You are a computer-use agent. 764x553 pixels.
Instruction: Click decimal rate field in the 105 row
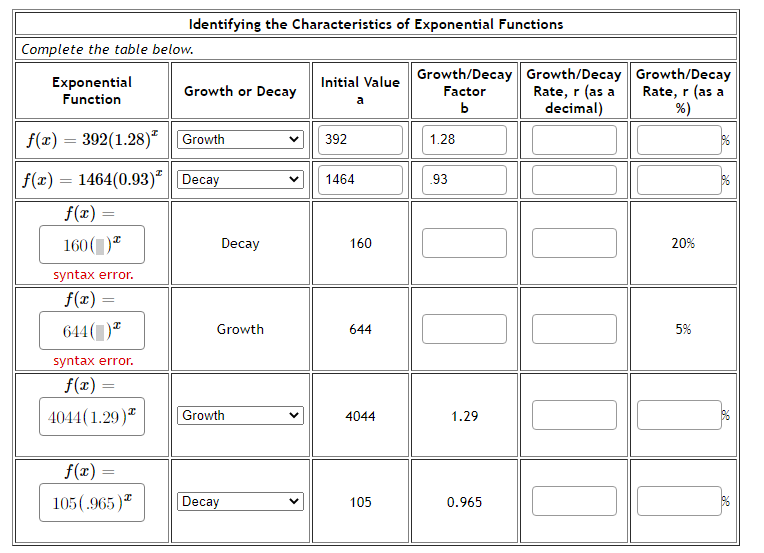(x=574, y=501)
